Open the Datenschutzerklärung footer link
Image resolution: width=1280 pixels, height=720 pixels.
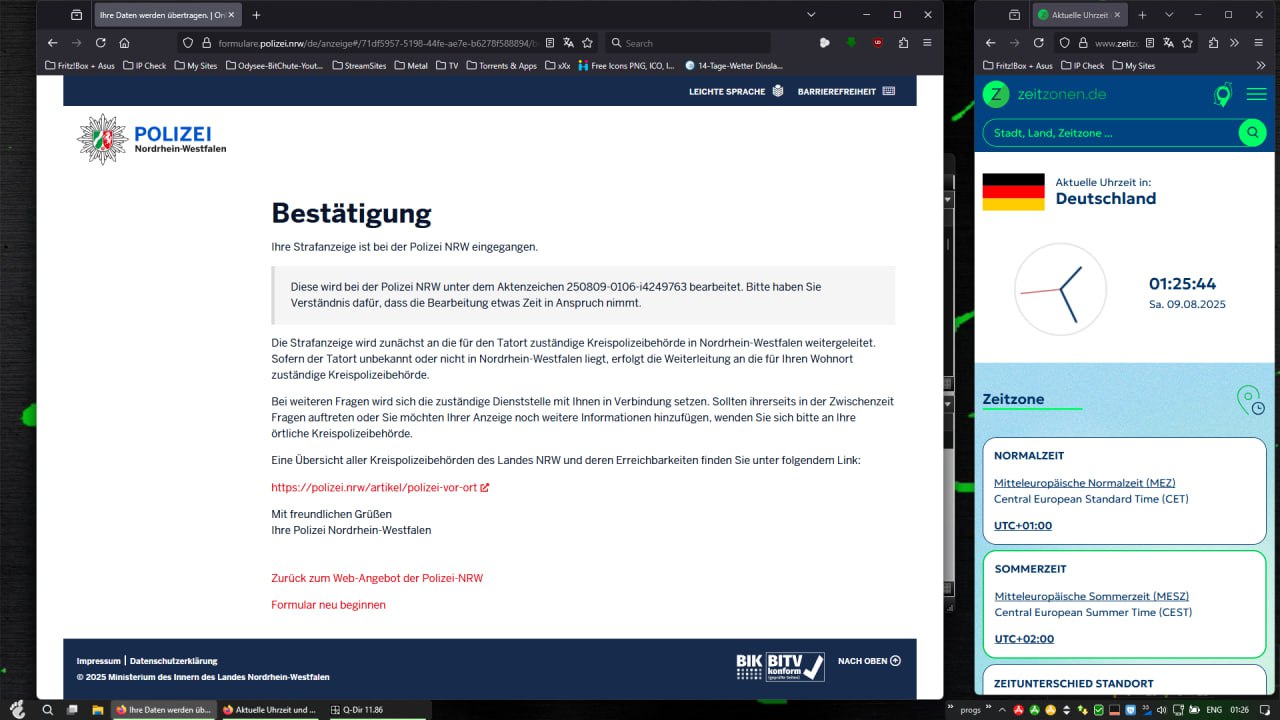tap(173, 661)
